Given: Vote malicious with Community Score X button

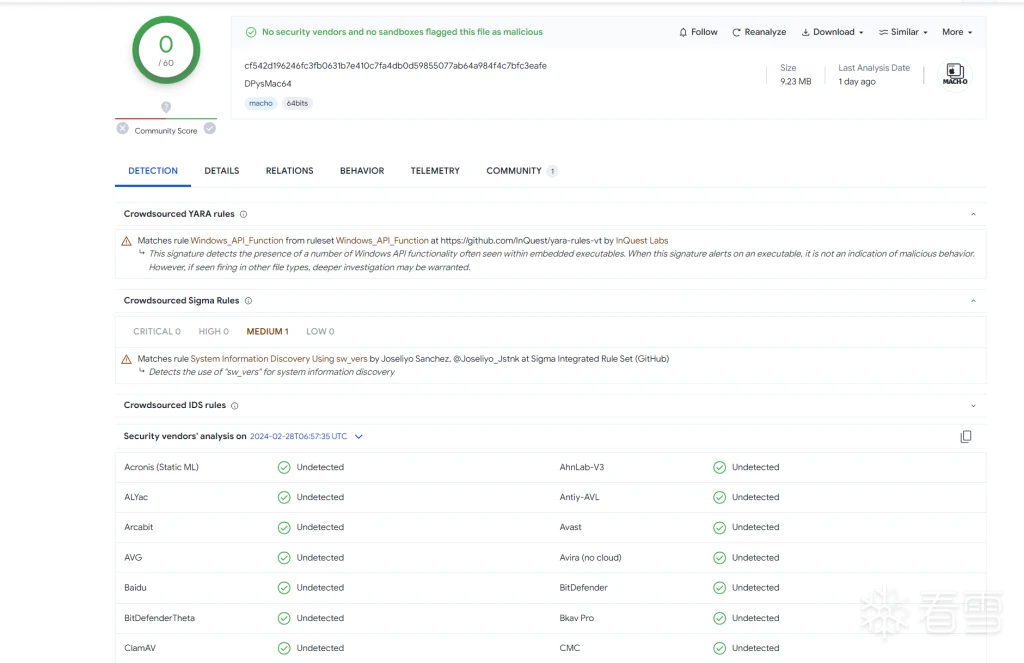Looking at the screenshot, I should click(x=122, y=129).
